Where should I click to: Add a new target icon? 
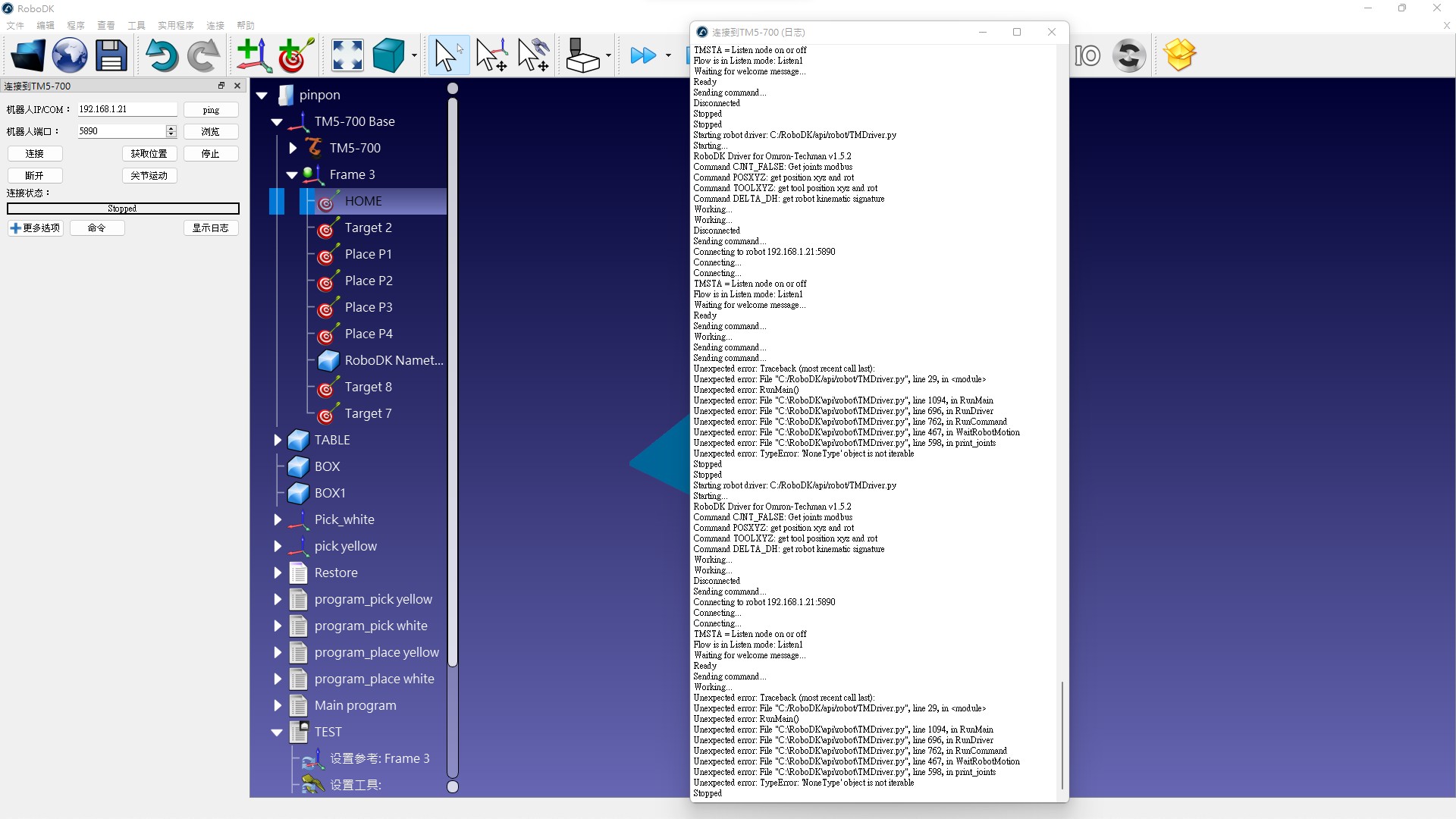[296, 55]
